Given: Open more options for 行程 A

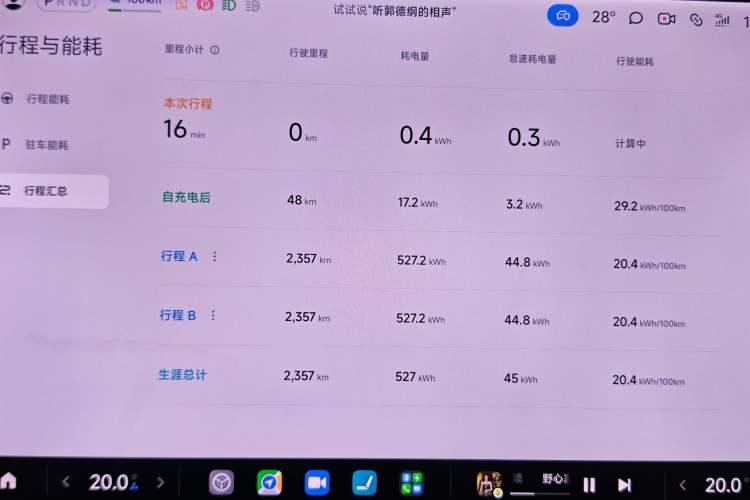Looking at the screenshot, I should (x=214, y=256).
